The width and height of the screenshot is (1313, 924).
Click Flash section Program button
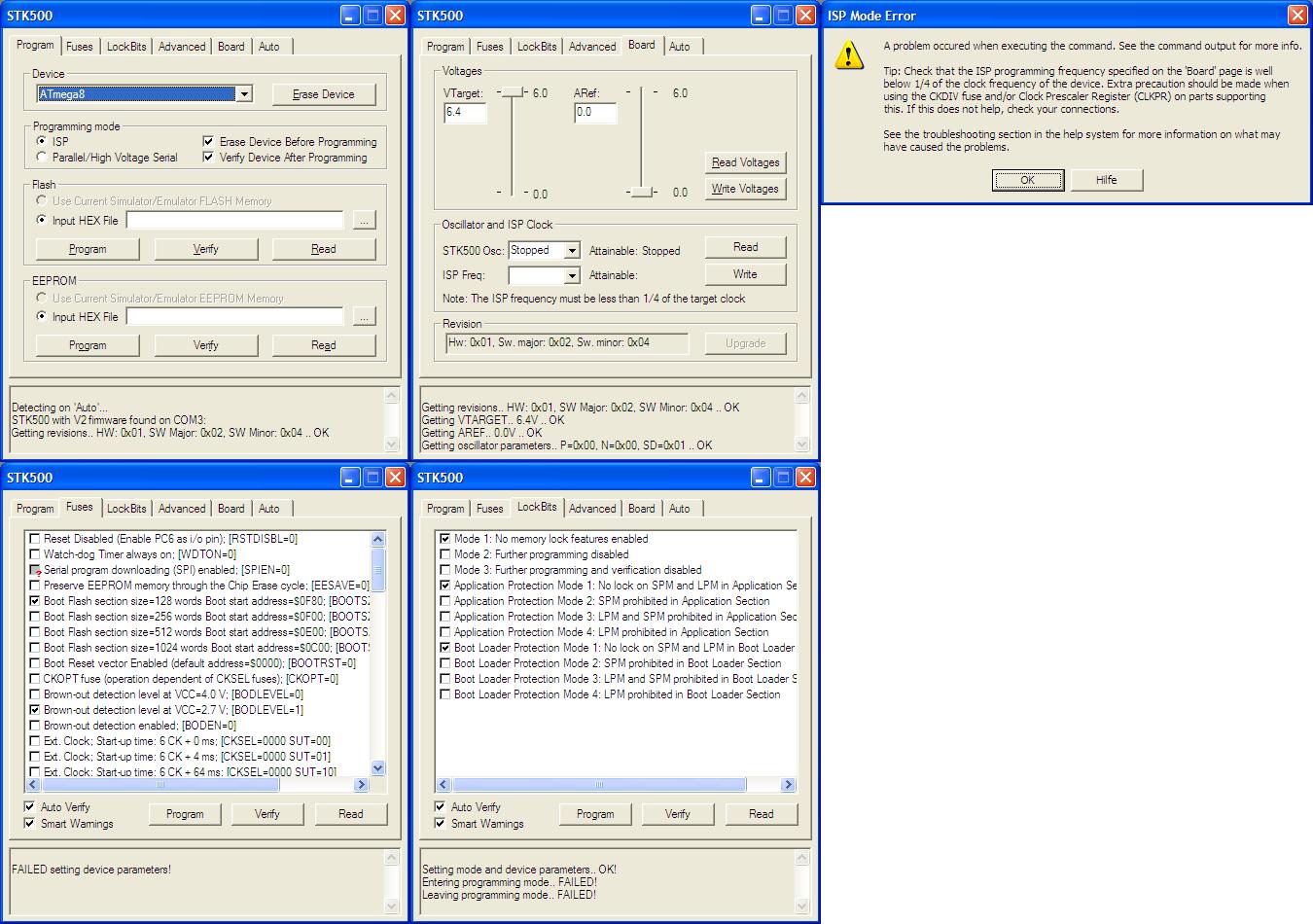pos(88,249)
